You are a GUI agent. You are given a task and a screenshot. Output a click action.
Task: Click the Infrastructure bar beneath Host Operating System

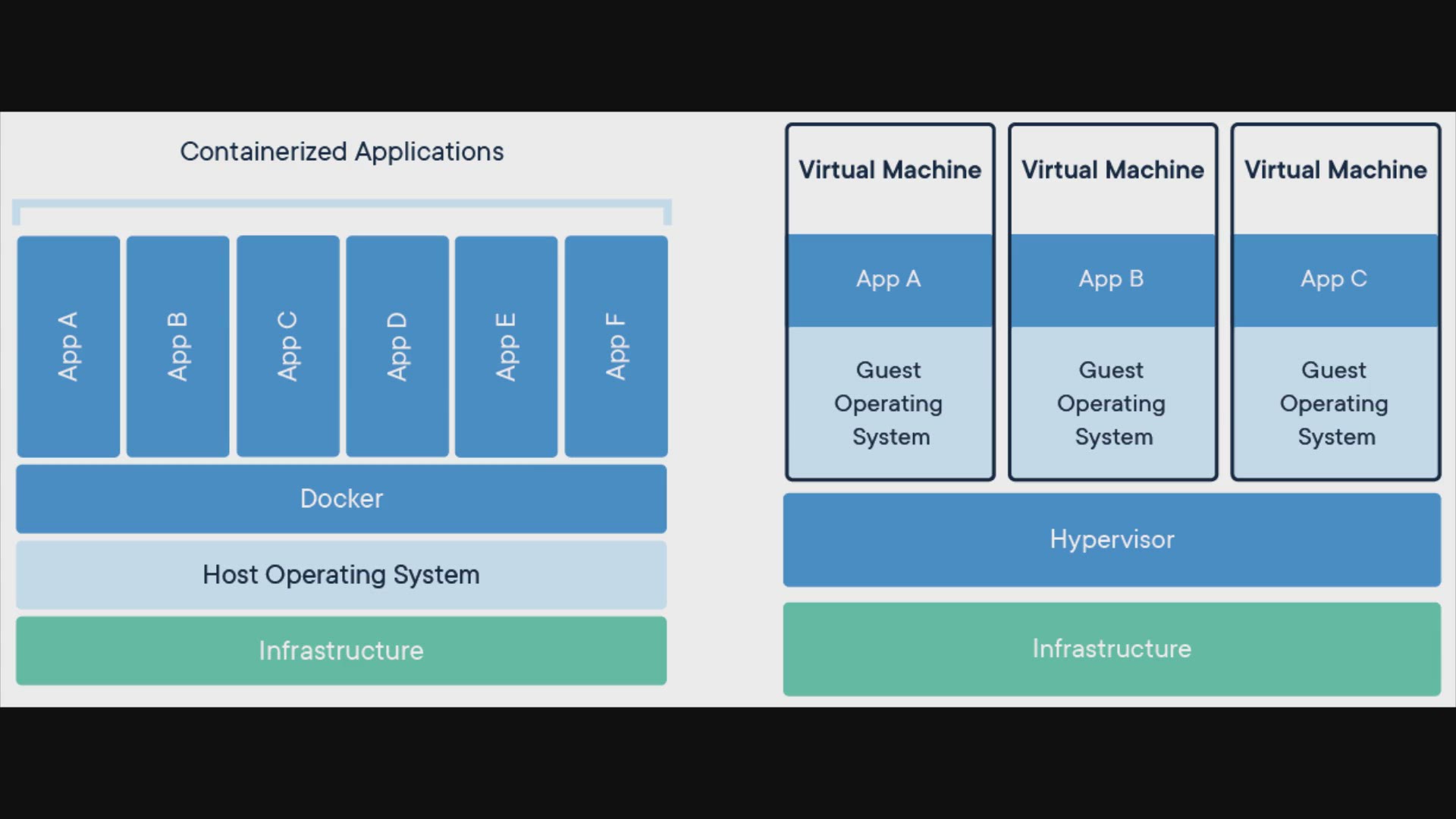click(341, 651)
